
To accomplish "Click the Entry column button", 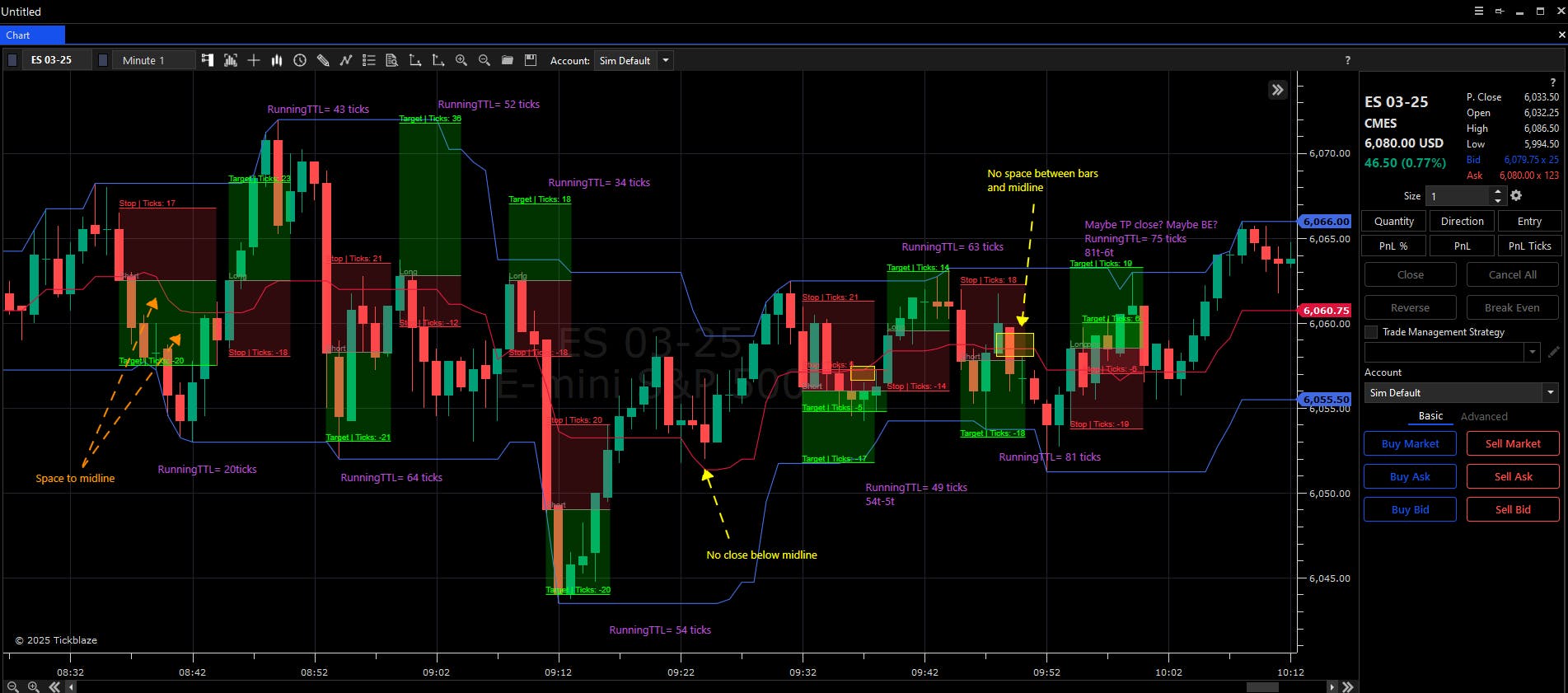I will point(1529,221).
